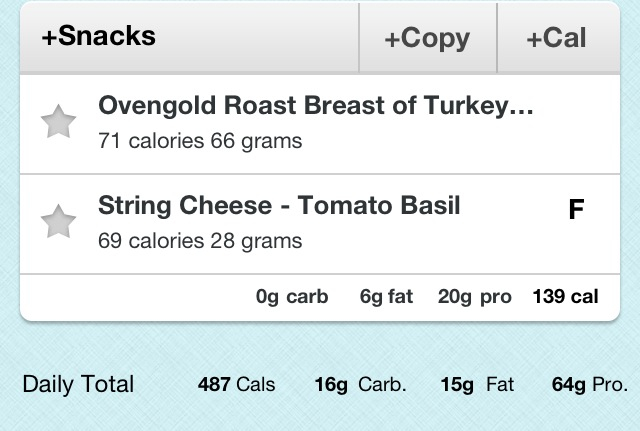
Task: Tap the snacks 20g pro total
Action: pyautogui.click(x=475, y=297)
